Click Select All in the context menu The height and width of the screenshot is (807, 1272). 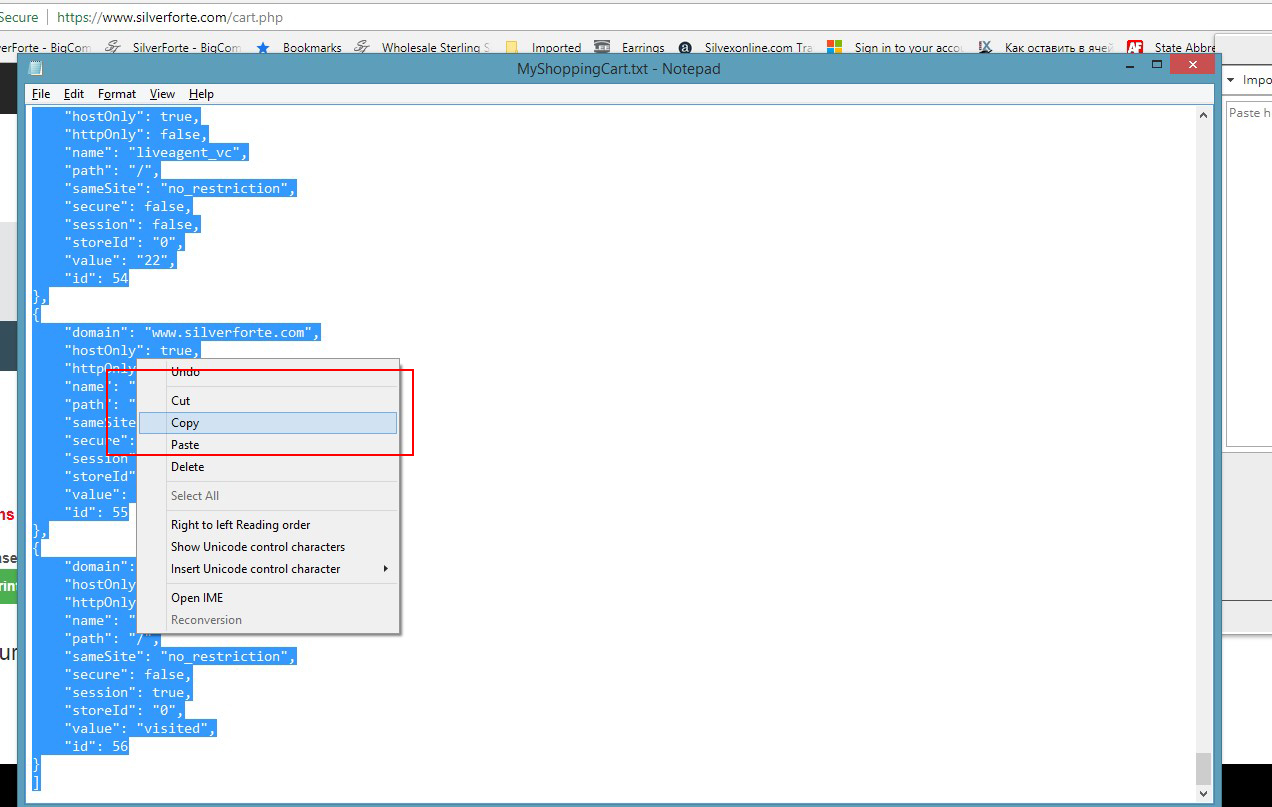point(268,496)
